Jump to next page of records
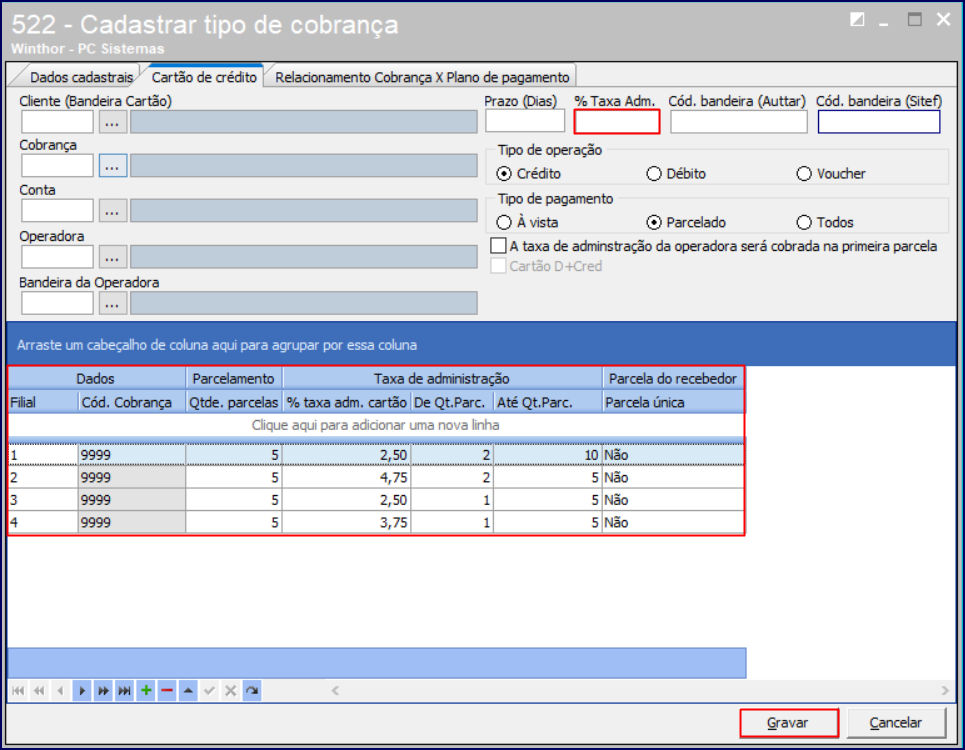 (x=103, y=691)
